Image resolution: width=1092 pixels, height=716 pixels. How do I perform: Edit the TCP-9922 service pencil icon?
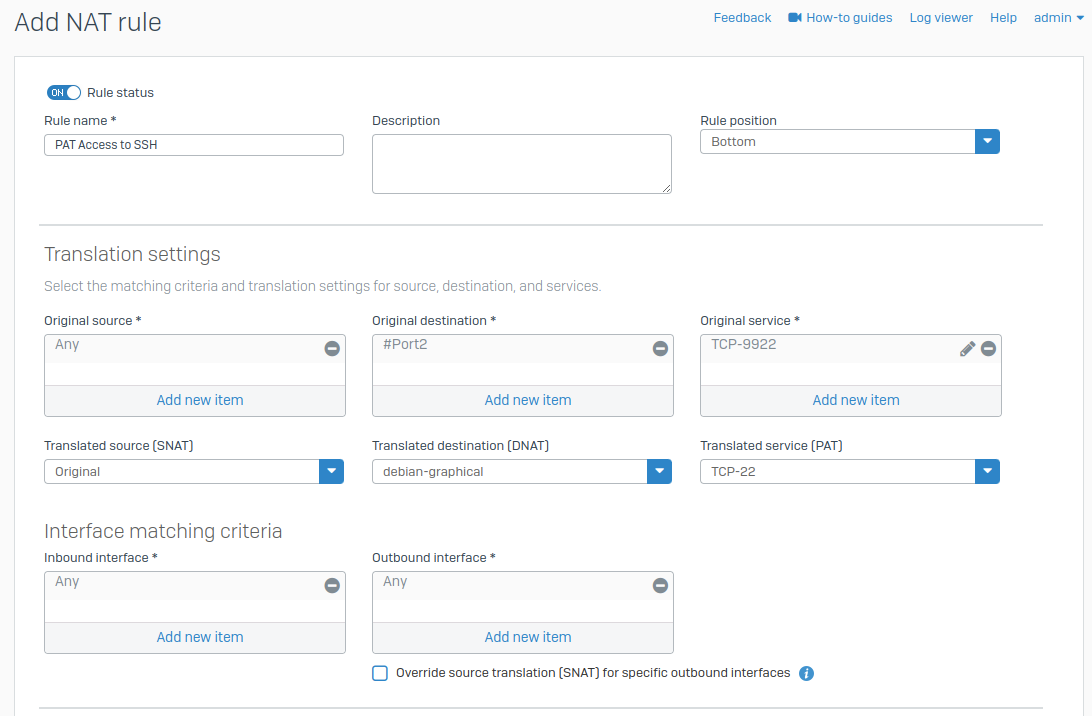(x=967, y=349)
